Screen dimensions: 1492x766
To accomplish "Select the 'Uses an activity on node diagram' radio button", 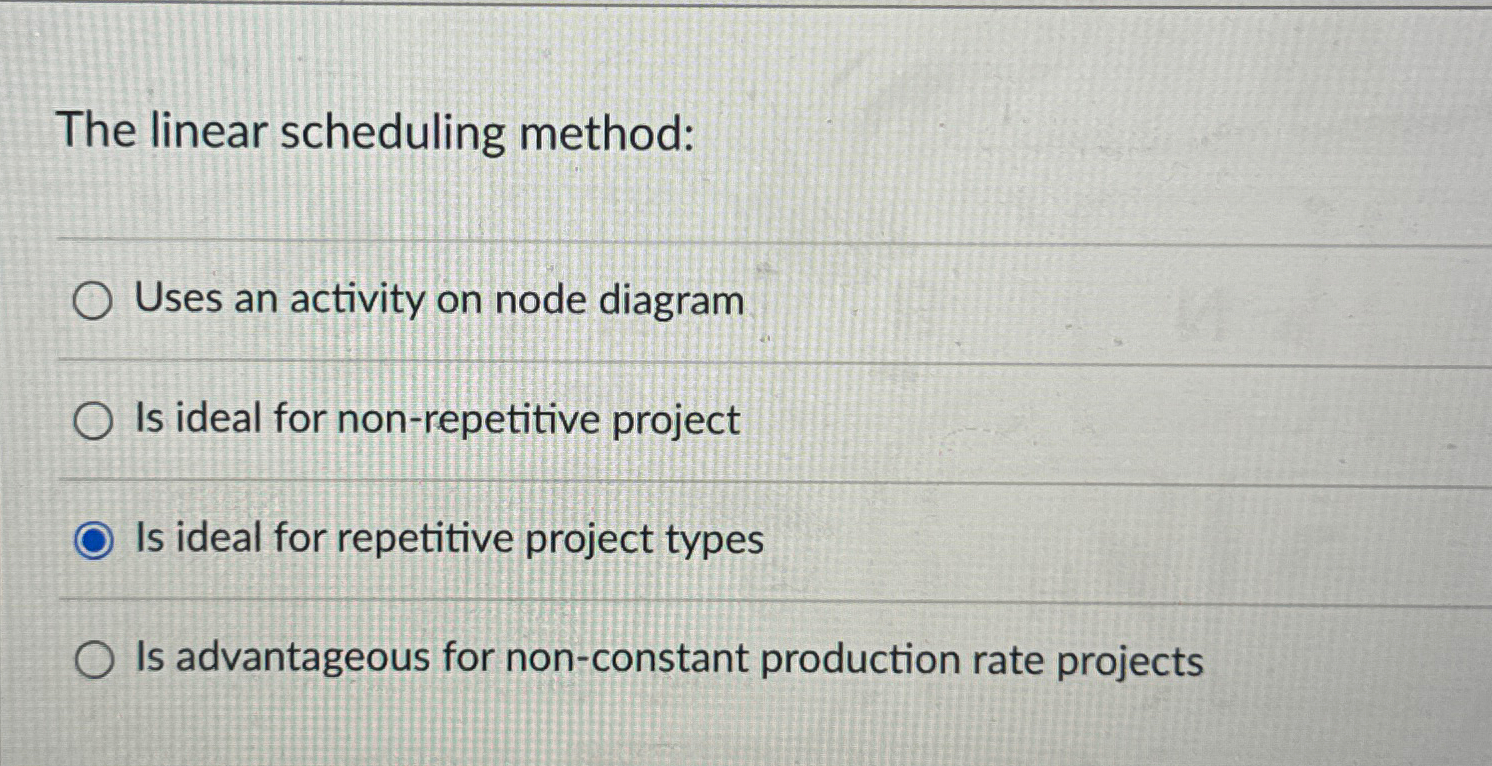I will [x=93, y=299].
